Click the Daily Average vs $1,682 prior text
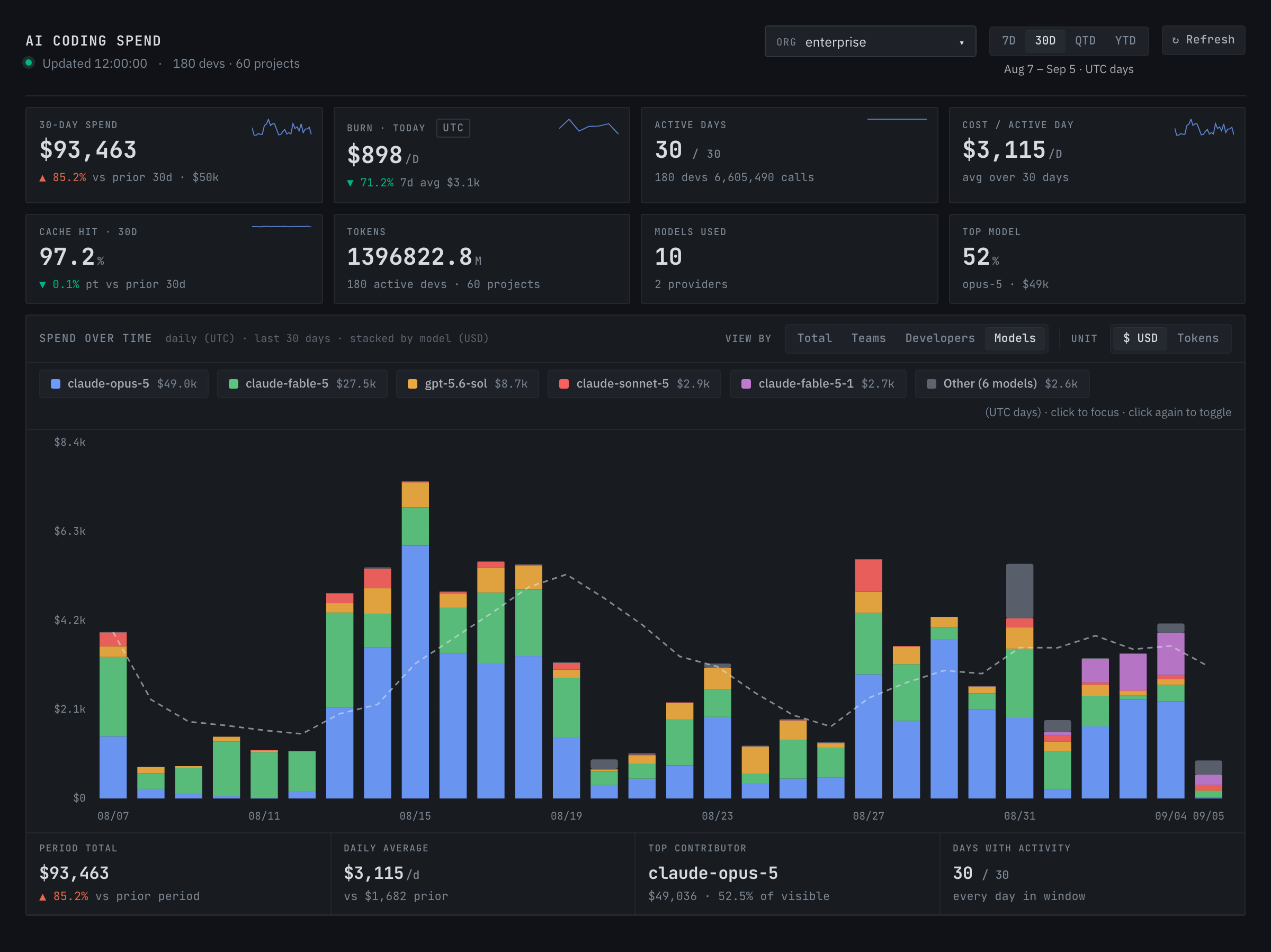This screenshot has width=1271, height=952. tap(396, 896)
